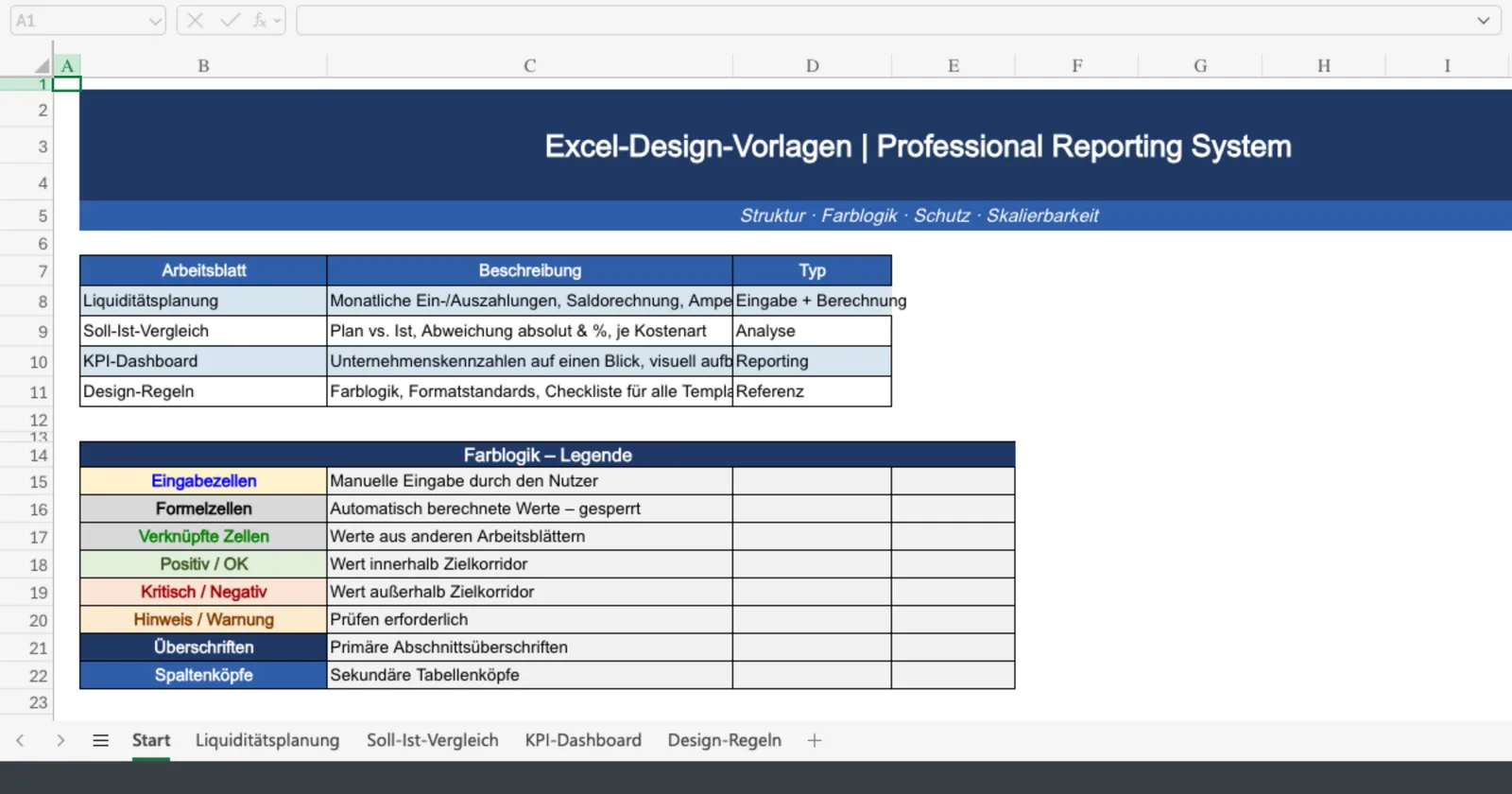Select the Referenz type cell

(x=812, y=391)
